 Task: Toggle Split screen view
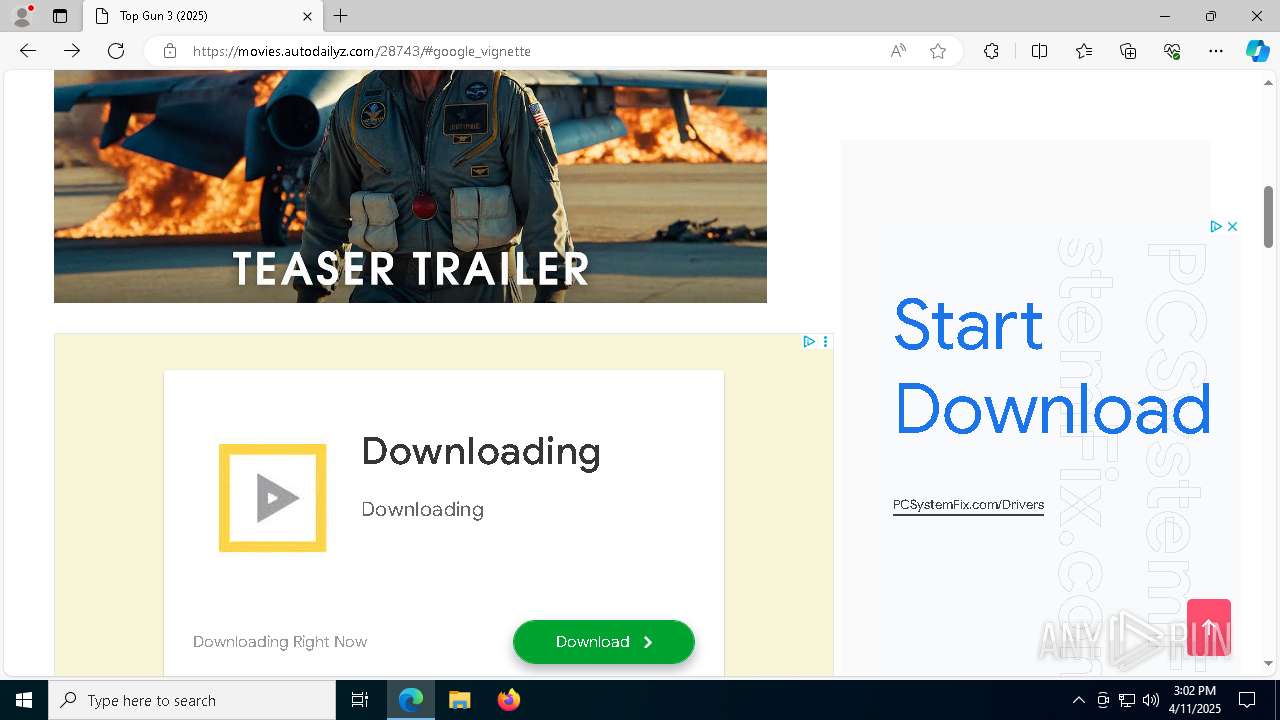1039,51
